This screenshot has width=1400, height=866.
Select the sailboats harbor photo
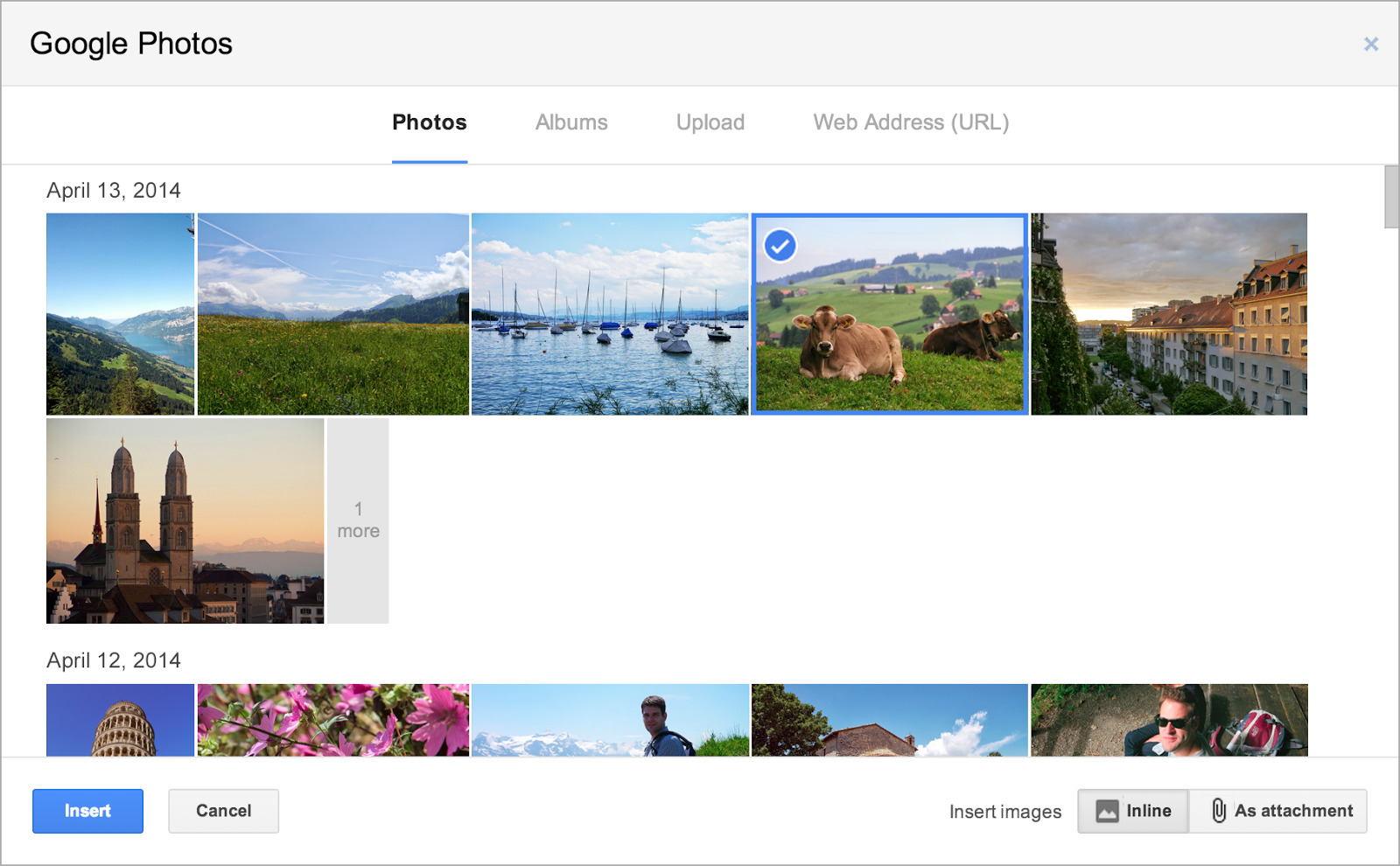(x=610, y=313)
